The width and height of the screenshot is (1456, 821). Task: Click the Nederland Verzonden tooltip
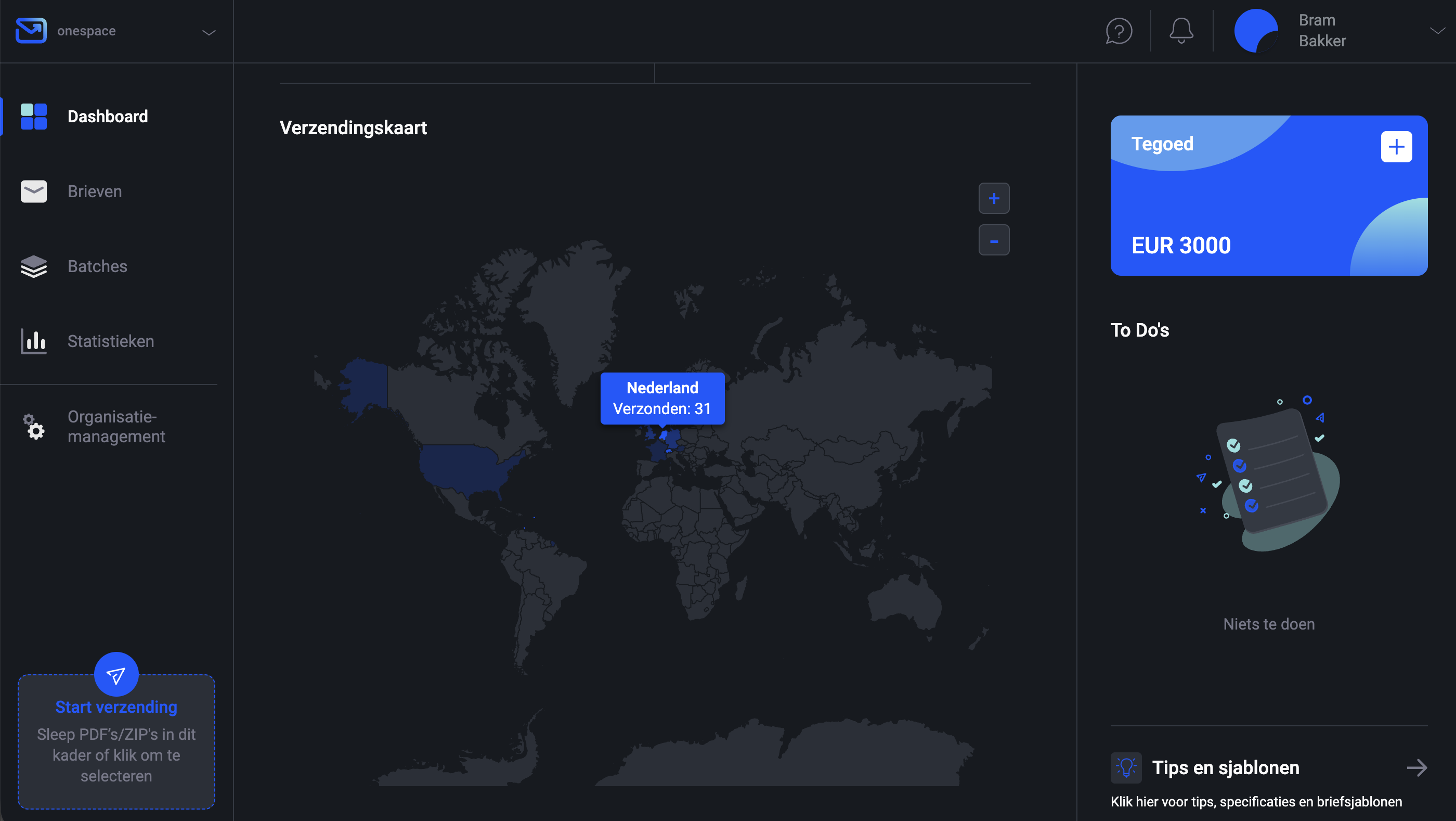[662, 398]
